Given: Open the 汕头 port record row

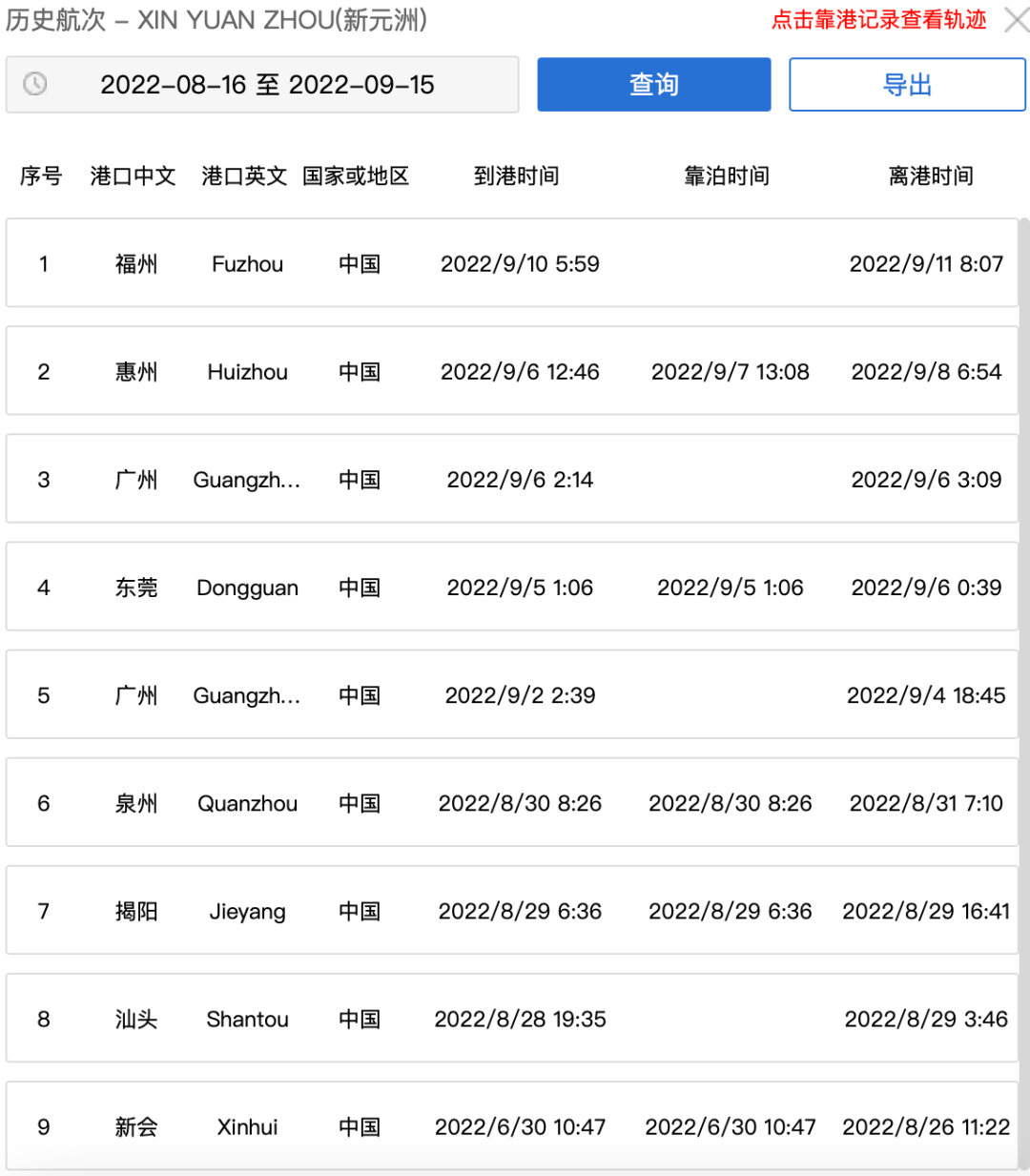Looking at the screenshot, I should pos(512,1018).
